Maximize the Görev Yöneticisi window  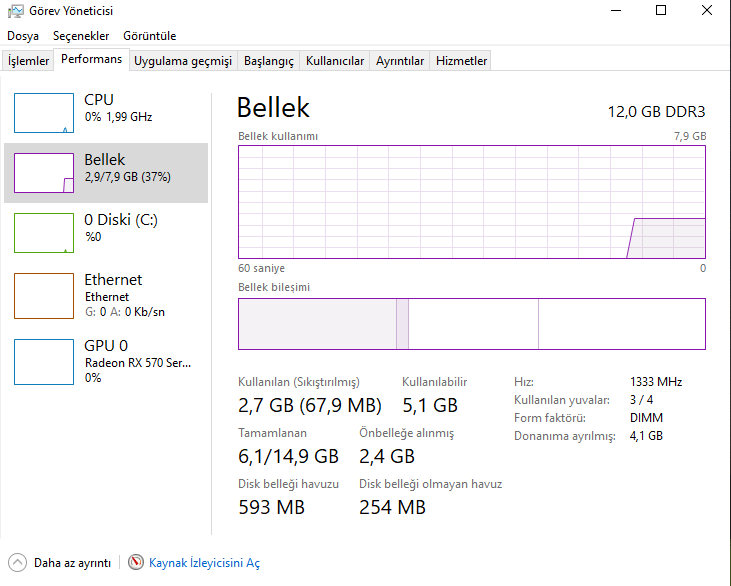tap(661, 11)
